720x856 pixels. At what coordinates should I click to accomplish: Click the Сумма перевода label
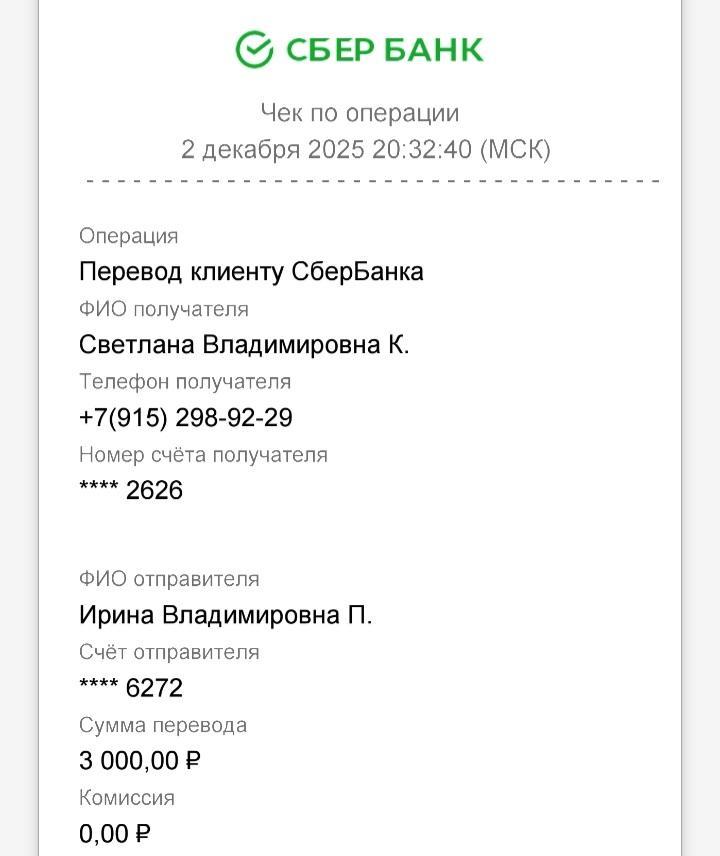(x=163, y=725)
